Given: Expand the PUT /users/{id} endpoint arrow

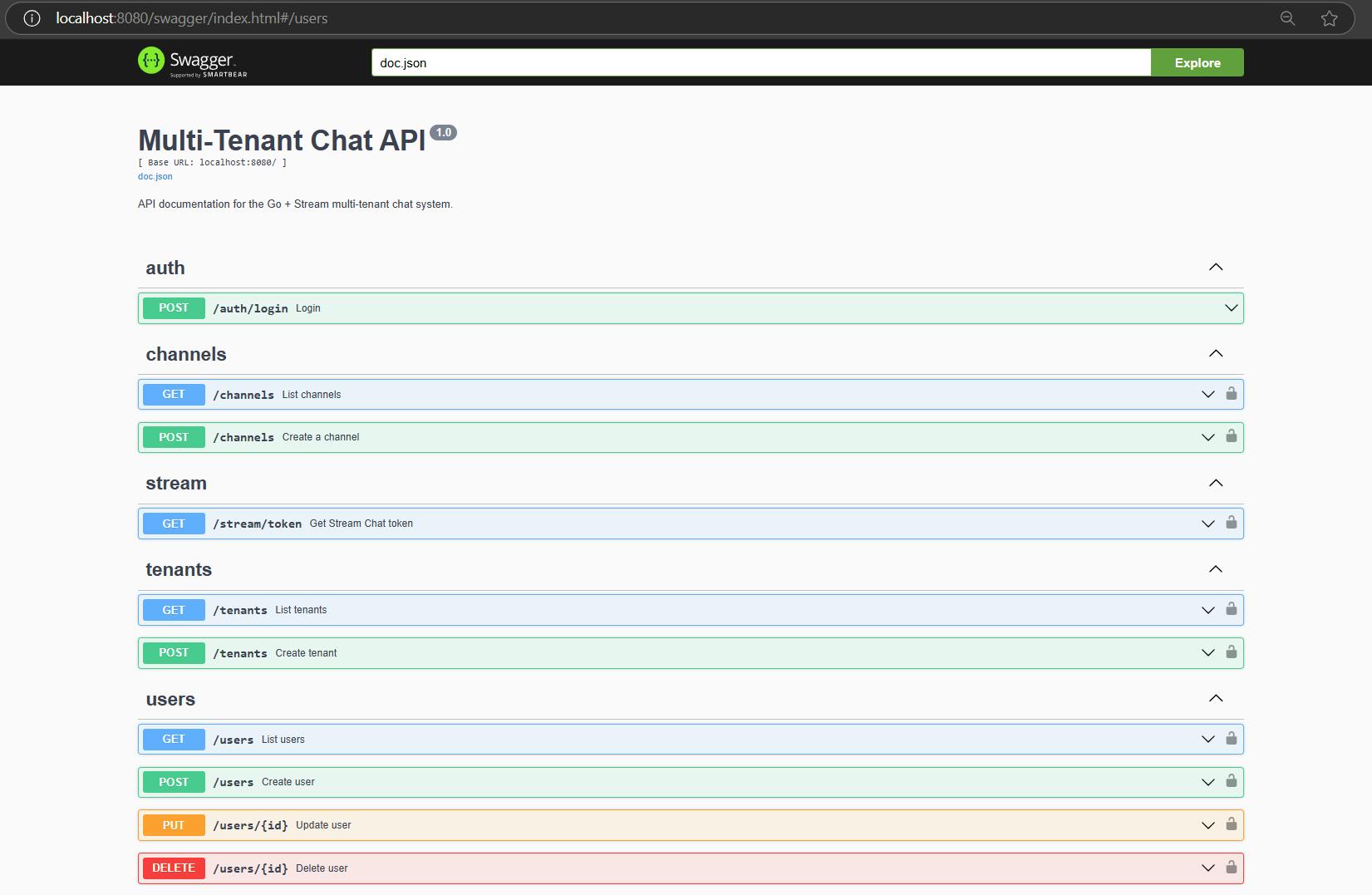Looking at the screenshot, I should [1207, 825].
